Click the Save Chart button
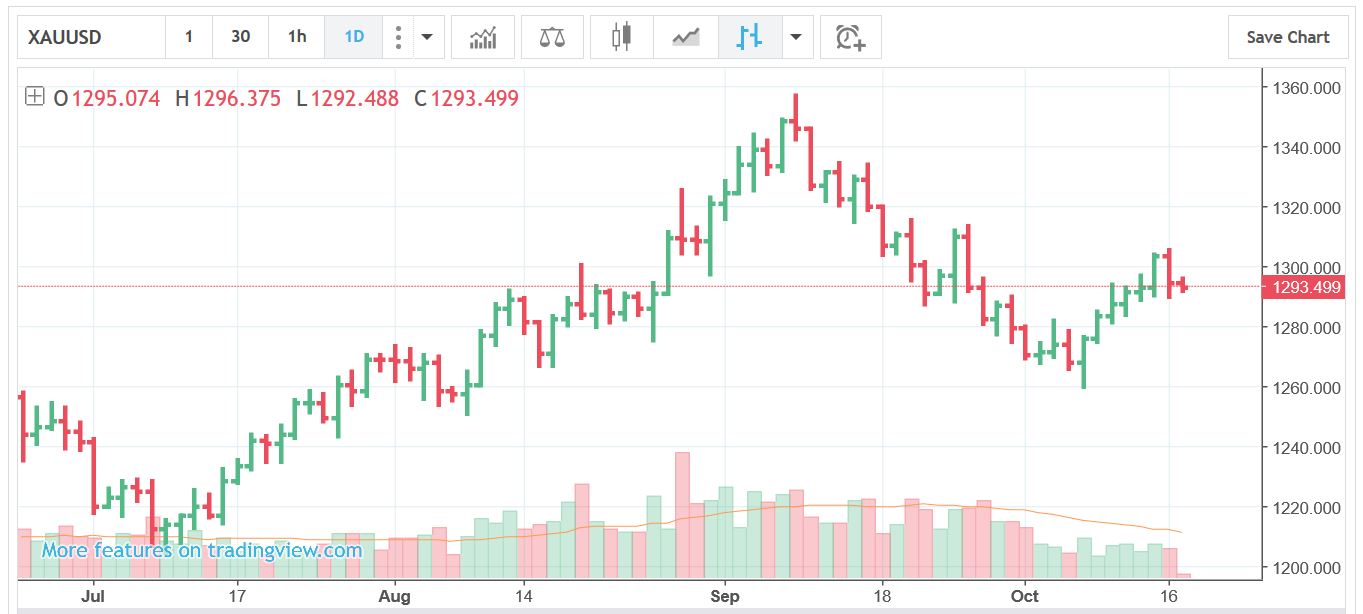Screen dimensions: 1363x614 [x=1287, y=38]
